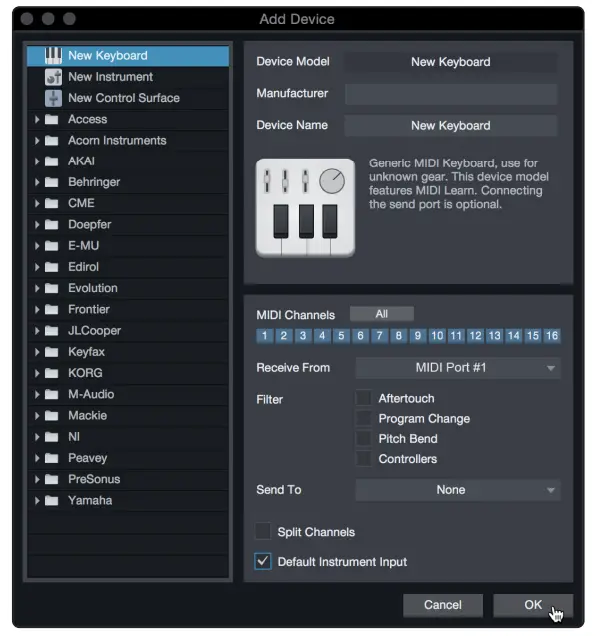The width and height of the screenshot is (605, 636).
Task: Select the Acorn Instruments list row
Action: (x=128, y=141)
